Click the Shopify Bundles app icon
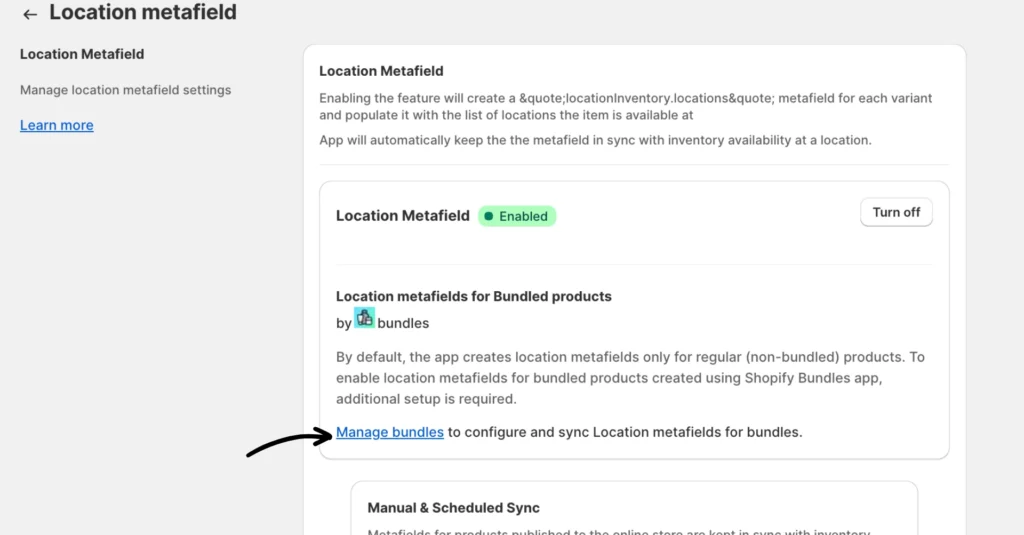Image resolution: width=1024 pixels, height=535 pixels. coord(365,318)
